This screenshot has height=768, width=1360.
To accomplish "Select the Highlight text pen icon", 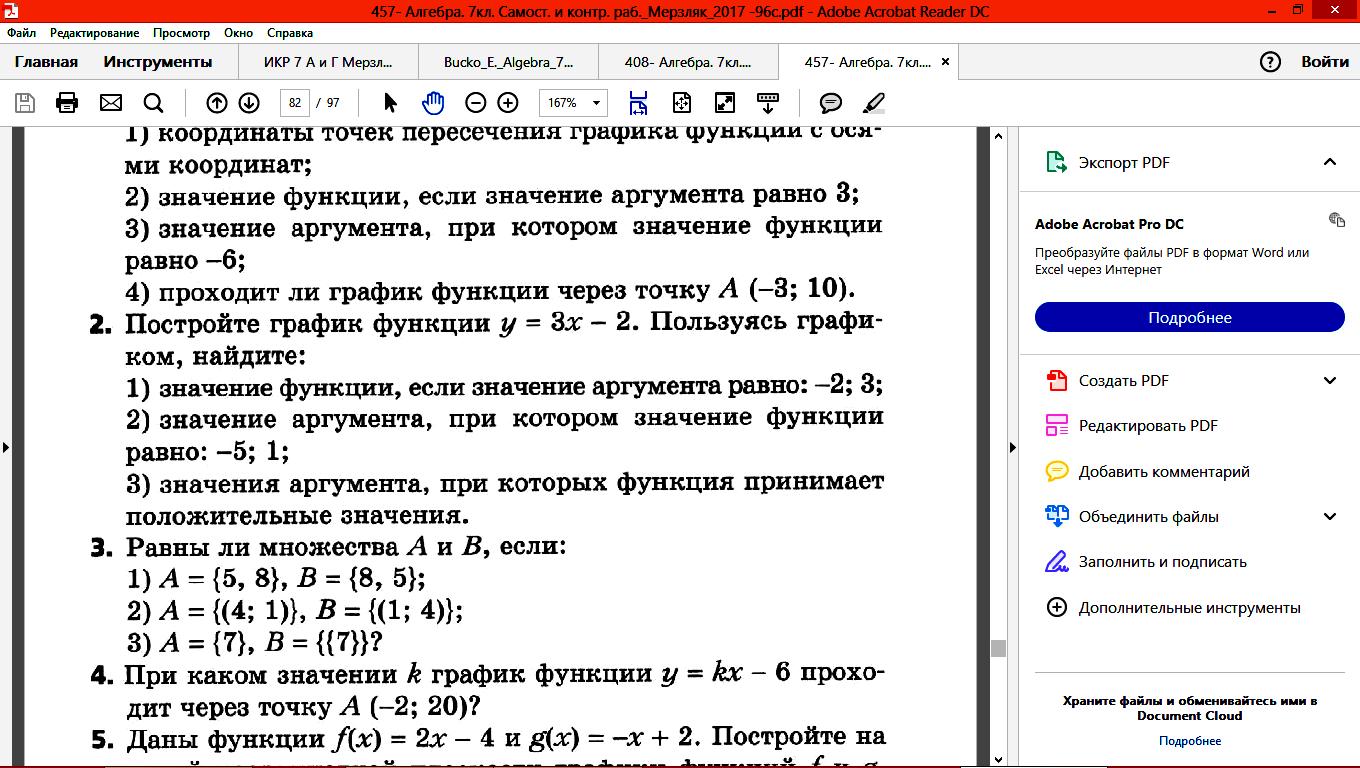I will (873, 103).
